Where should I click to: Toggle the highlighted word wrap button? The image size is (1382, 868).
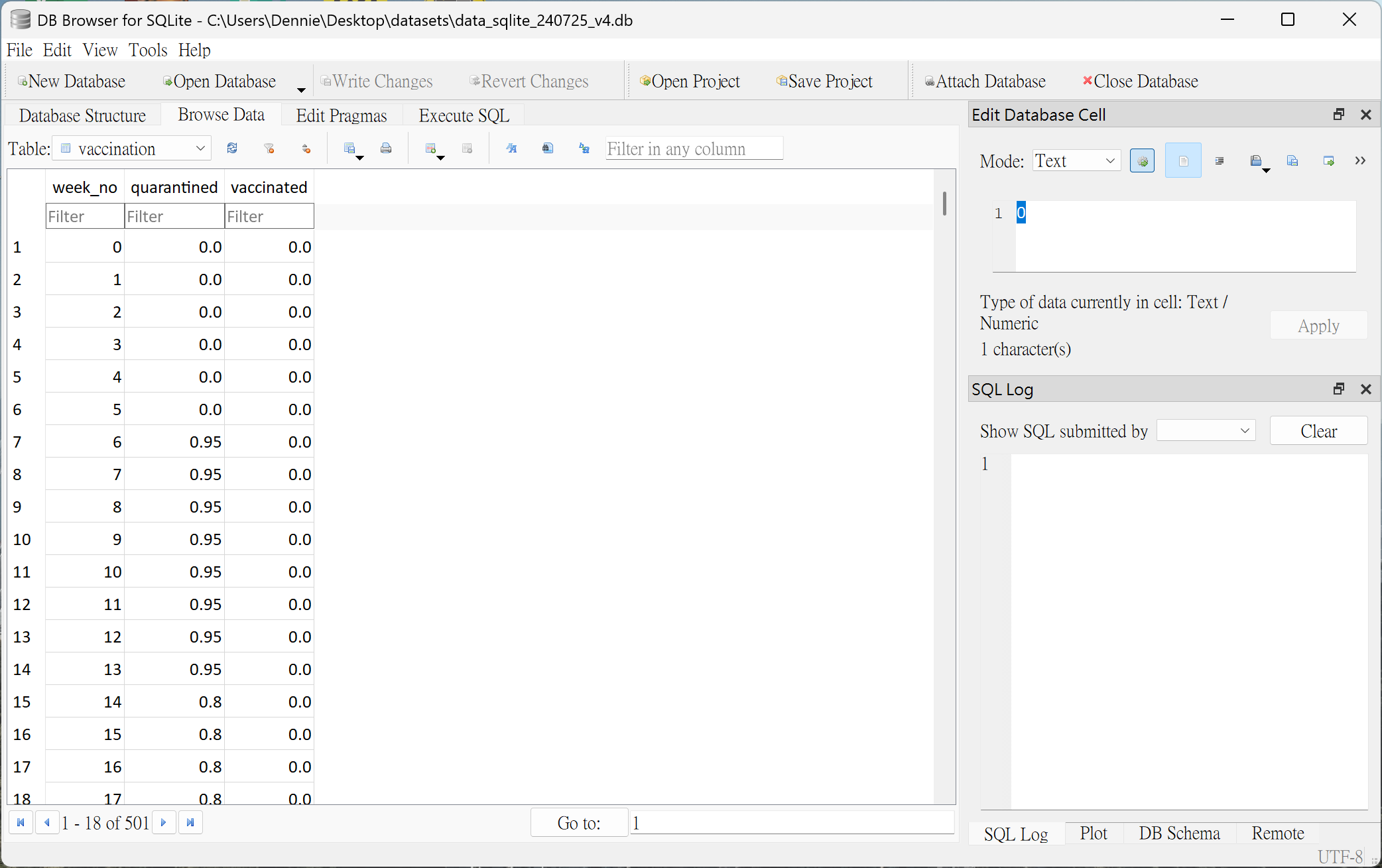1183,161
